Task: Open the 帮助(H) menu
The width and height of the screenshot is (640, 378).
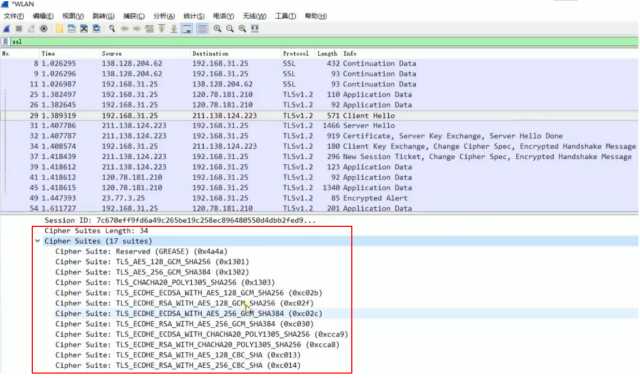Action: tap(316, 16)
